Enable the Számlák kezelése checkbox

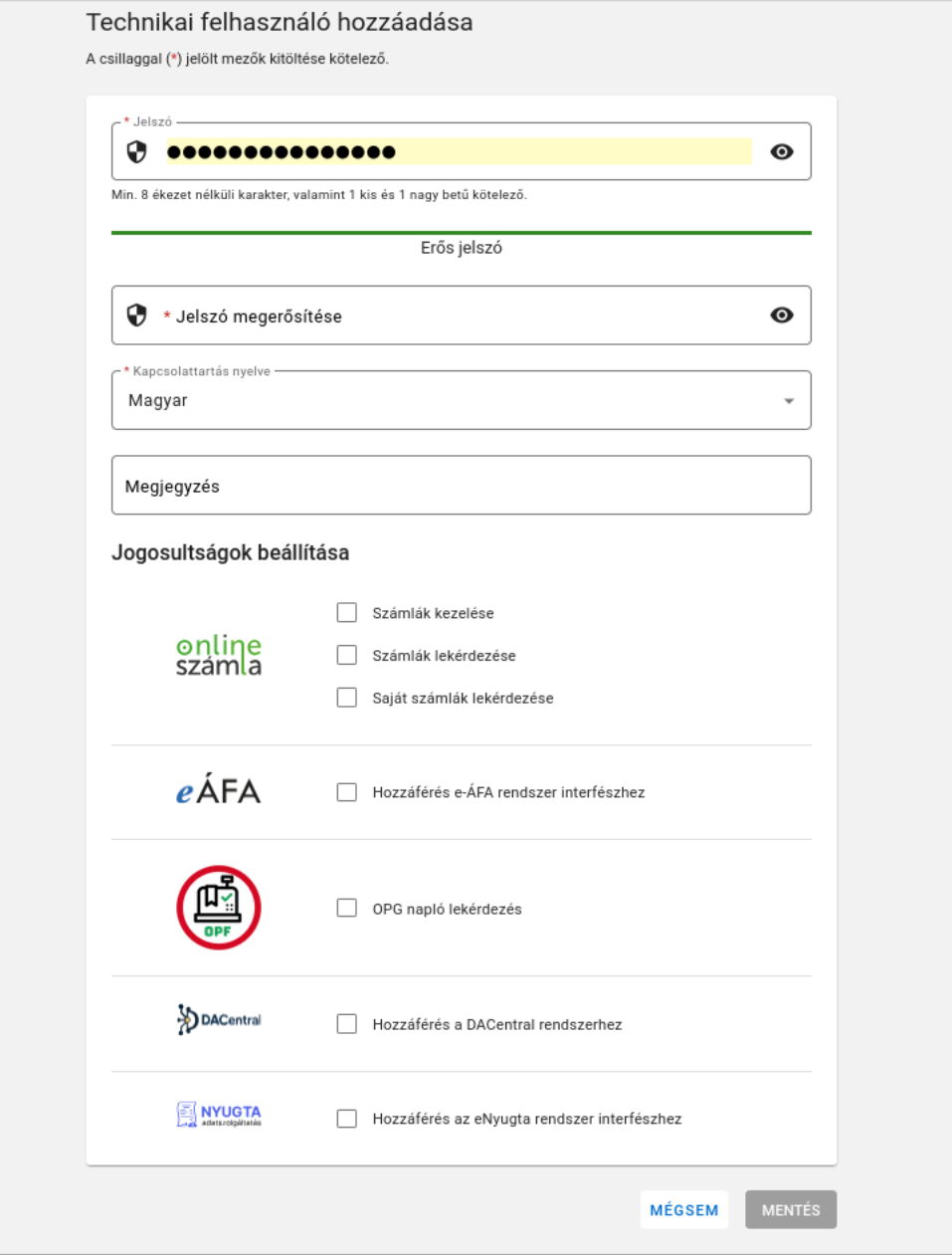346,612
